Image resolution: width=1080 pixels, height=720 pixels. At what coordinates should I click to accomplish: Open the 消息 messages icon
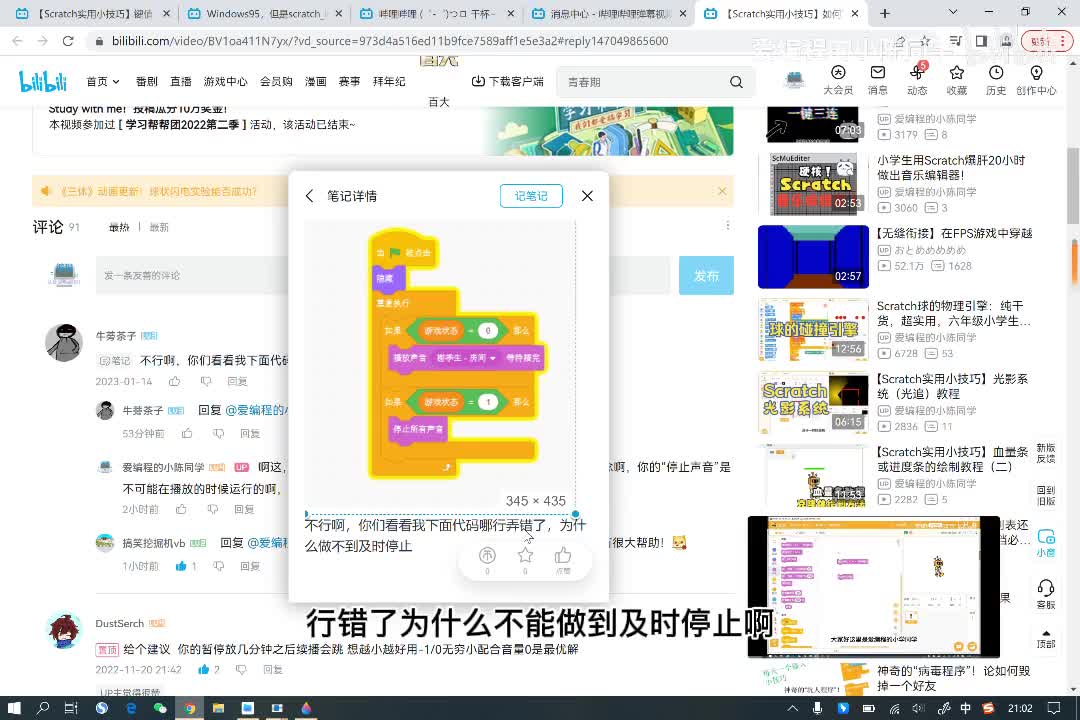tap(878, 80)
